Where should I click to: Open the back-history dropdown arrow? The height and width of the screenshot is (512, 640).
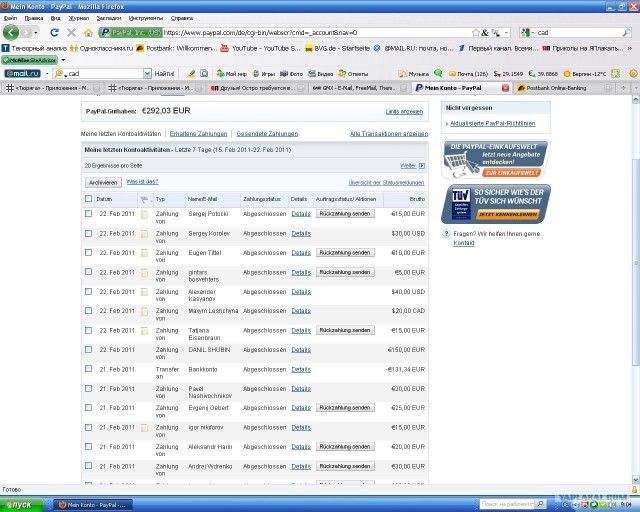point(36,32)
